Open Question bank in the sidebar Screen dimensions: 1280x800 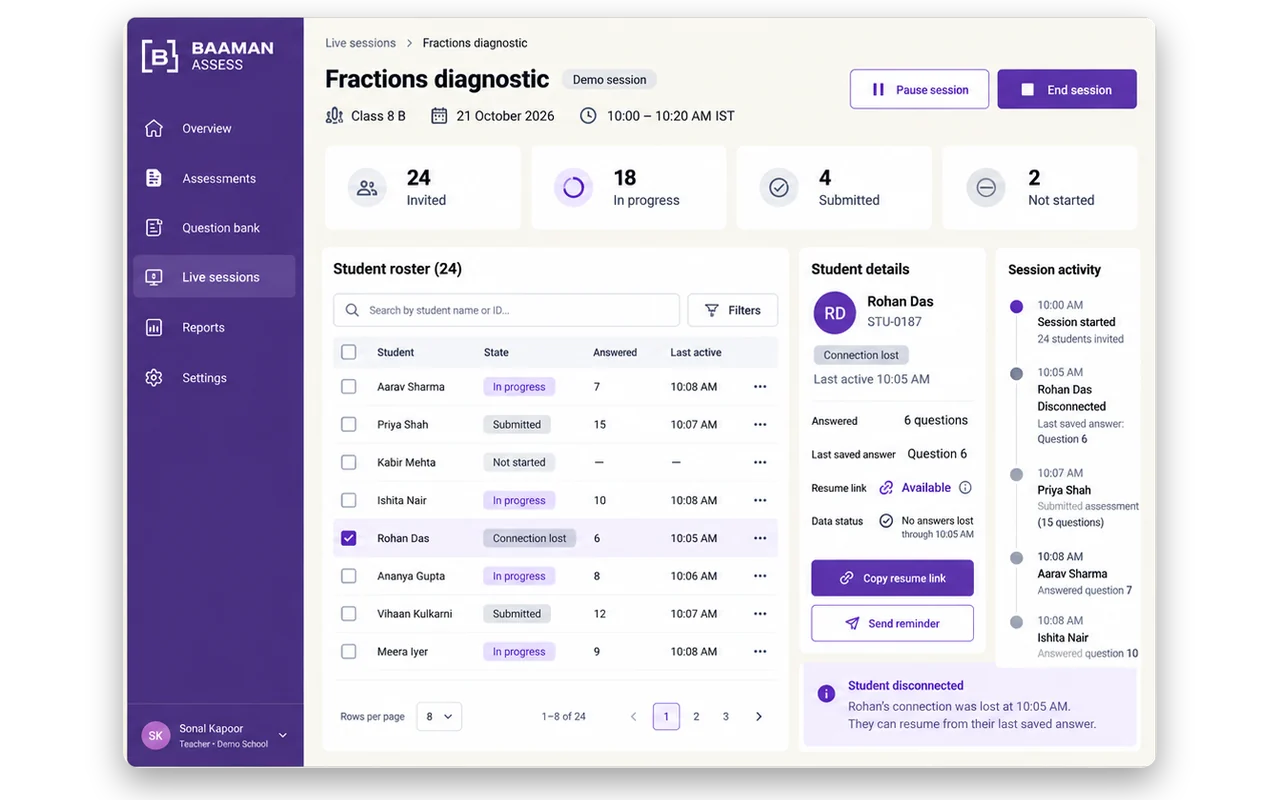214,228
